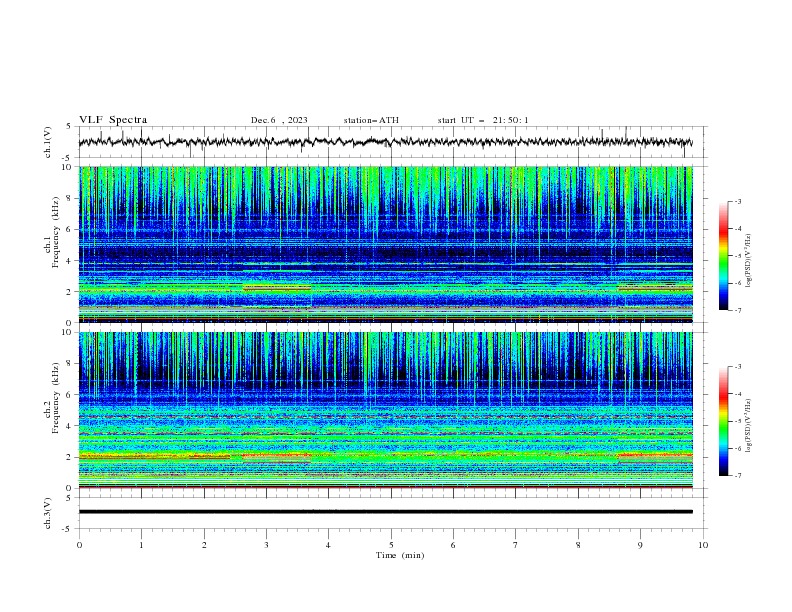Click the "1" tick label on the time axis
This screenshot has width=792, height=612.
pos(141,545)
